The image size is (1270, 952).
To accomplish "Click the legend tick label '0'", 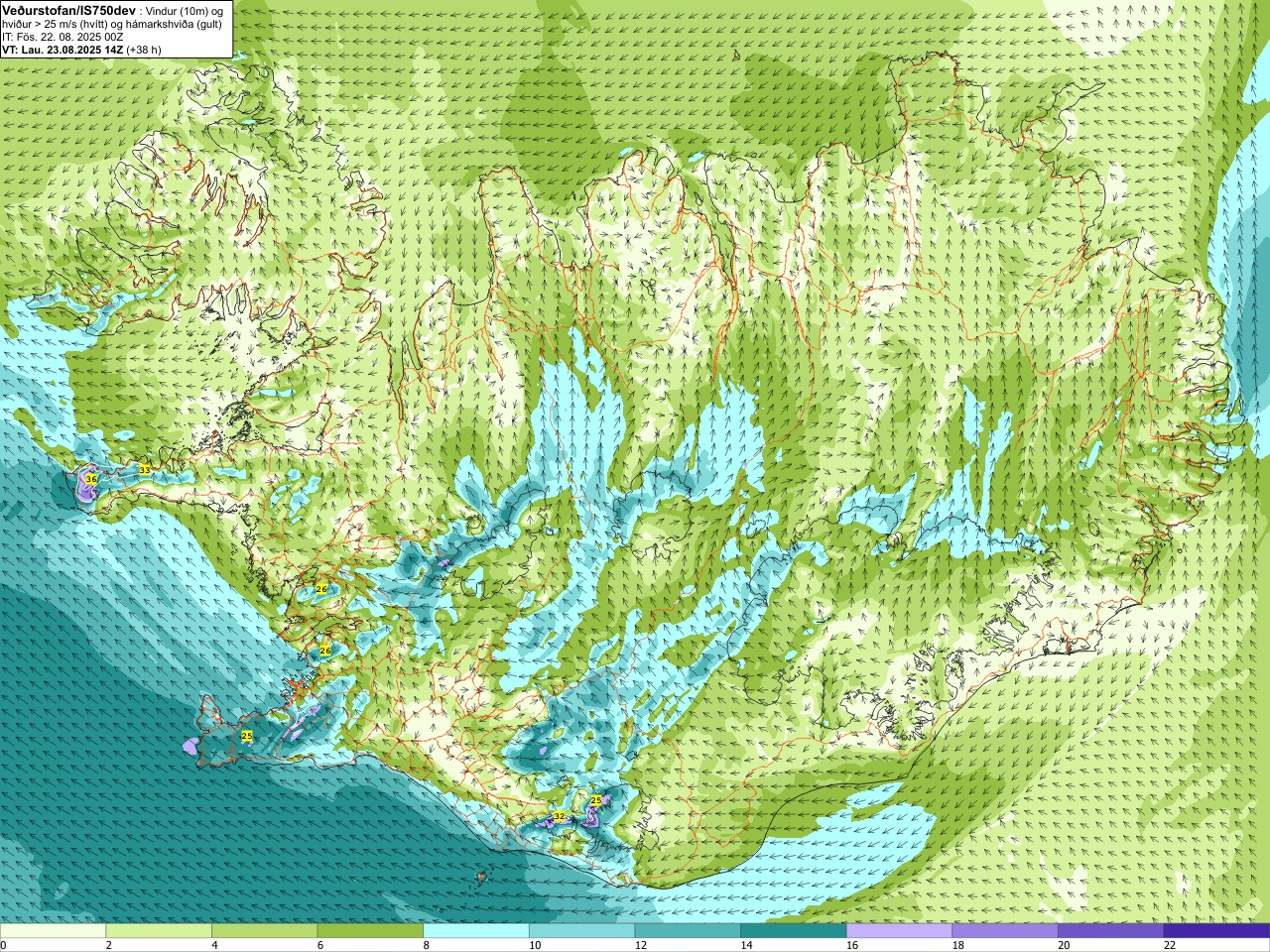I will [x=3, y=945].
